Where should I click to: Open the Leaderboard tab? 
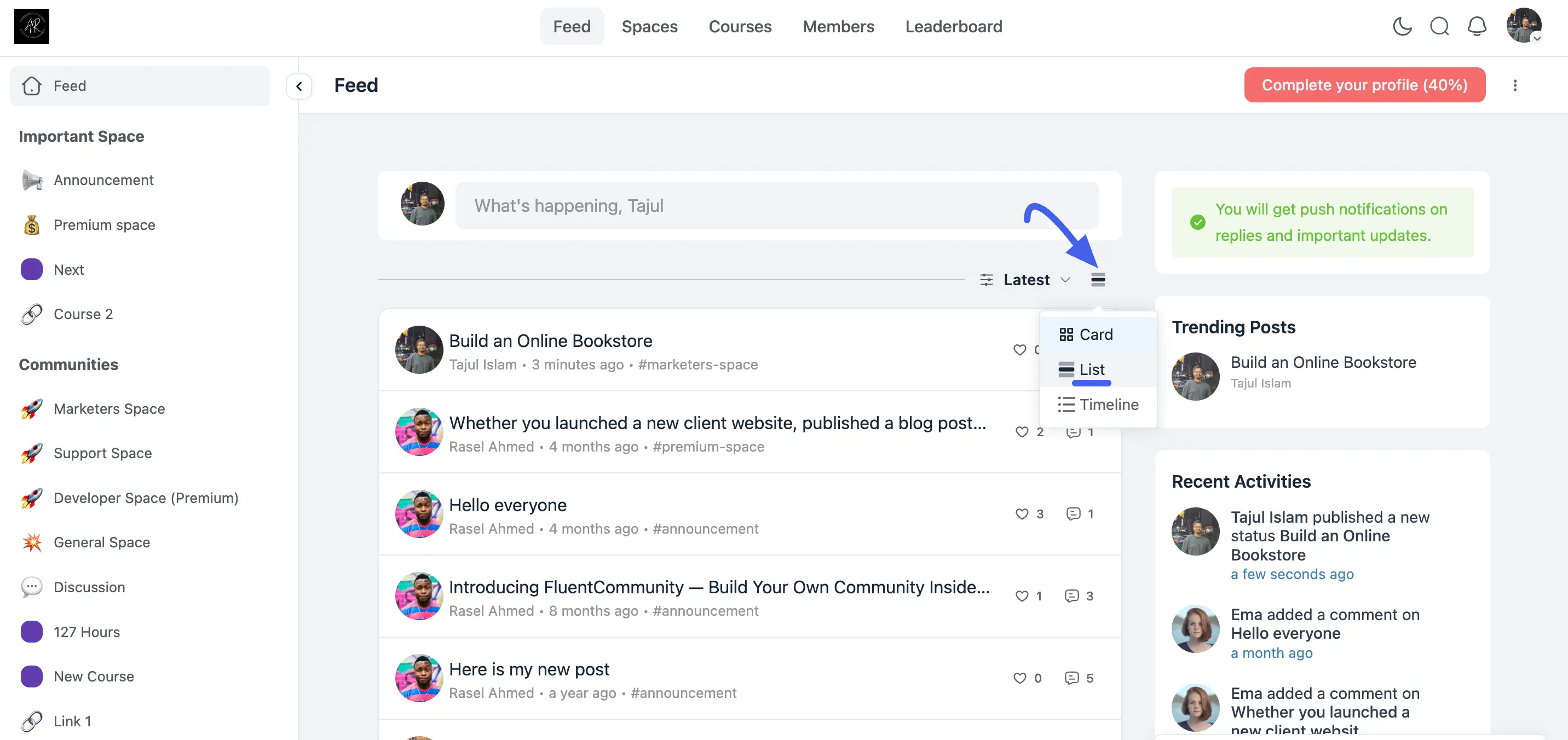(953, 26)
